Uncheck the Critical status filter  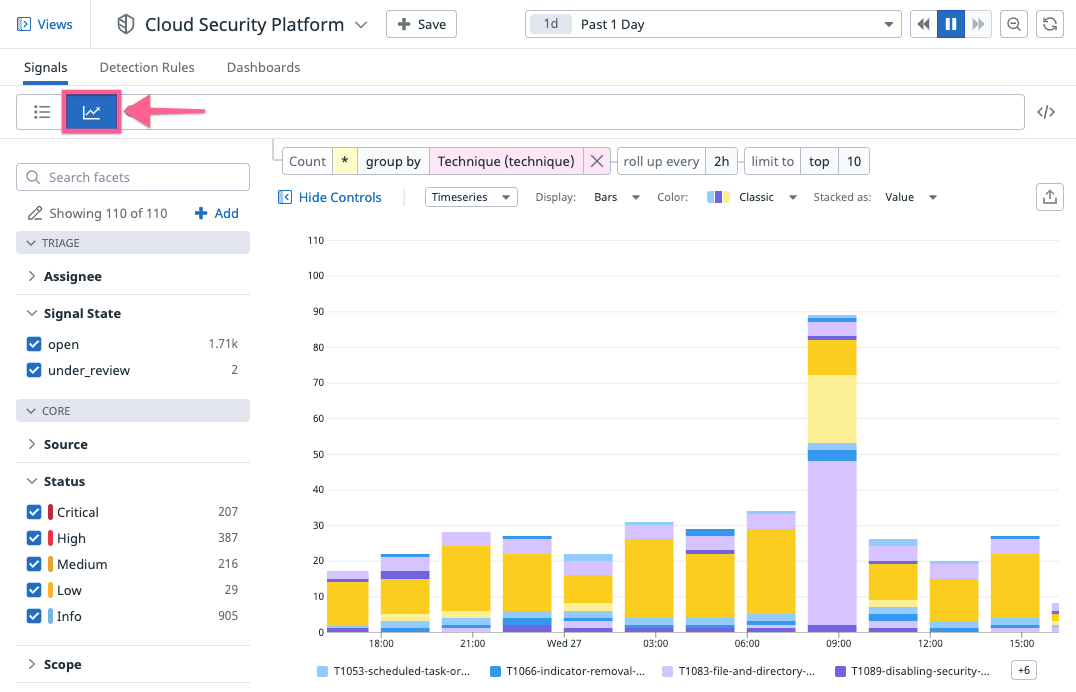tap(34, 512)
